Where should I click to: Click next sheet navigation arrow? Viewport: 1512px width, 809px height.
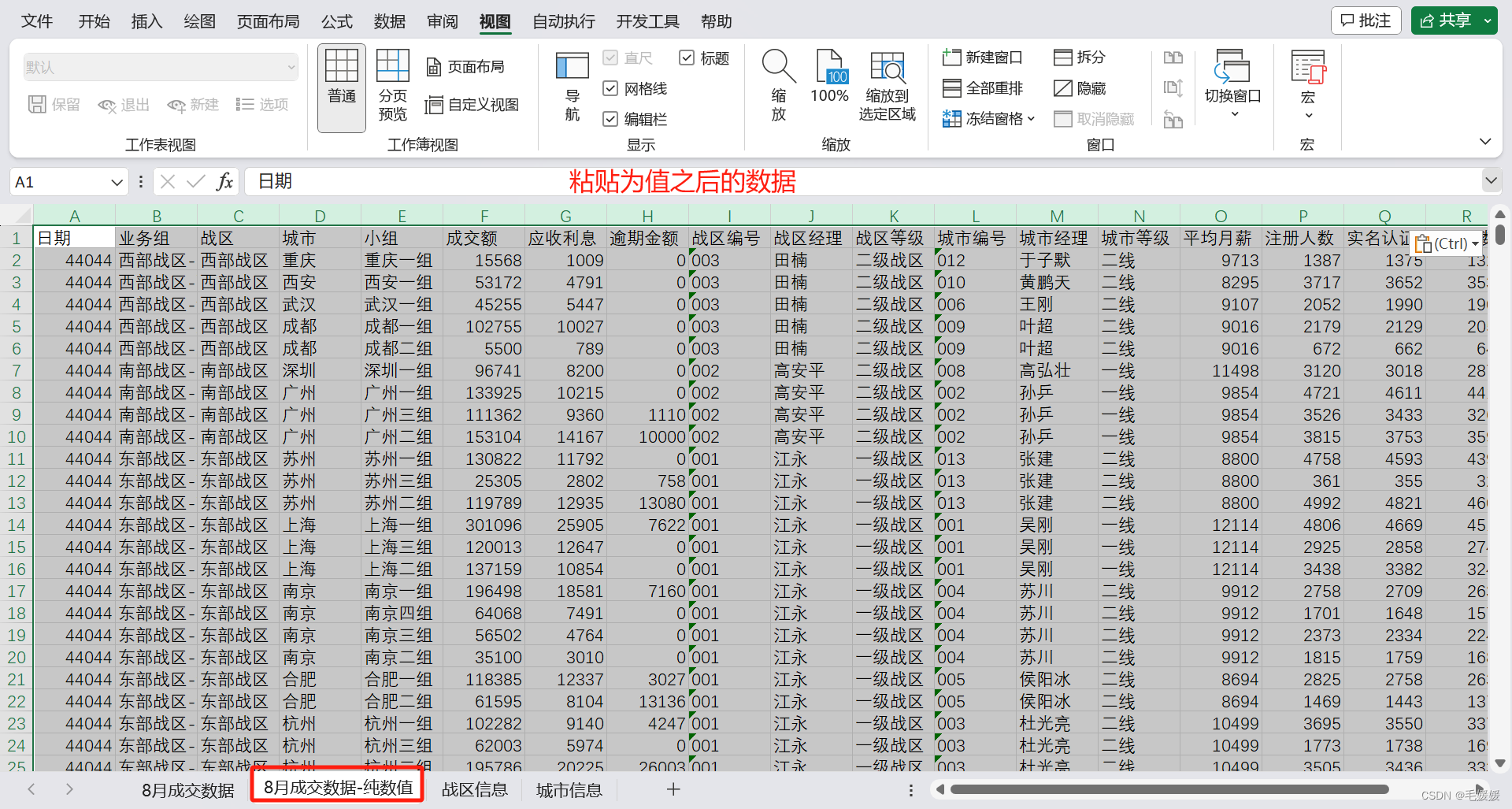tap(69, 789)
